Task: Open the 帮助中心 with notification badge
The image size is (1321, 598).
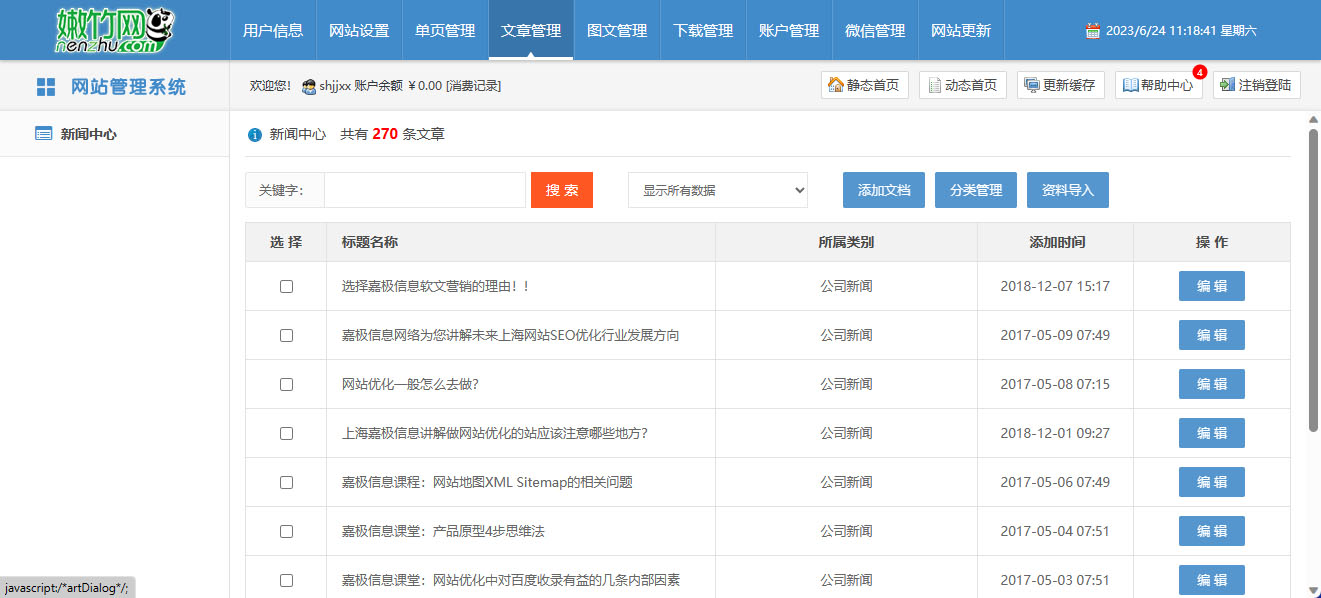Action: point(1129,85)
